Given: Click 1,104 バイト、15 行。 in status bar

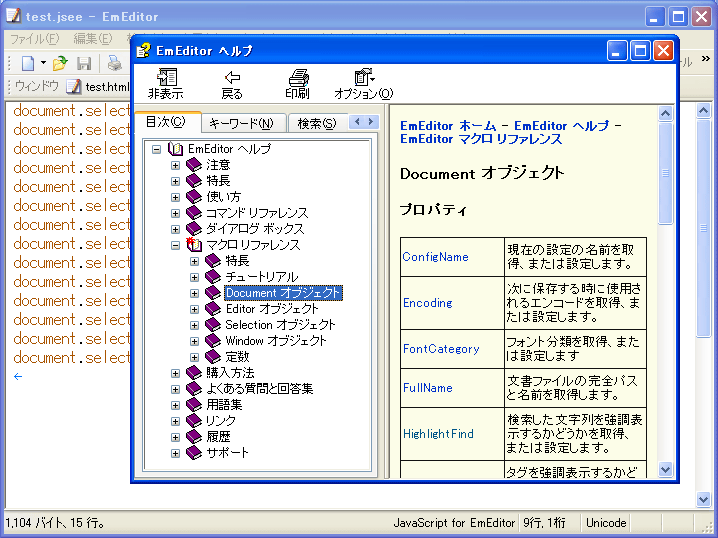Looking at the screenshot, I should [55, 523].
